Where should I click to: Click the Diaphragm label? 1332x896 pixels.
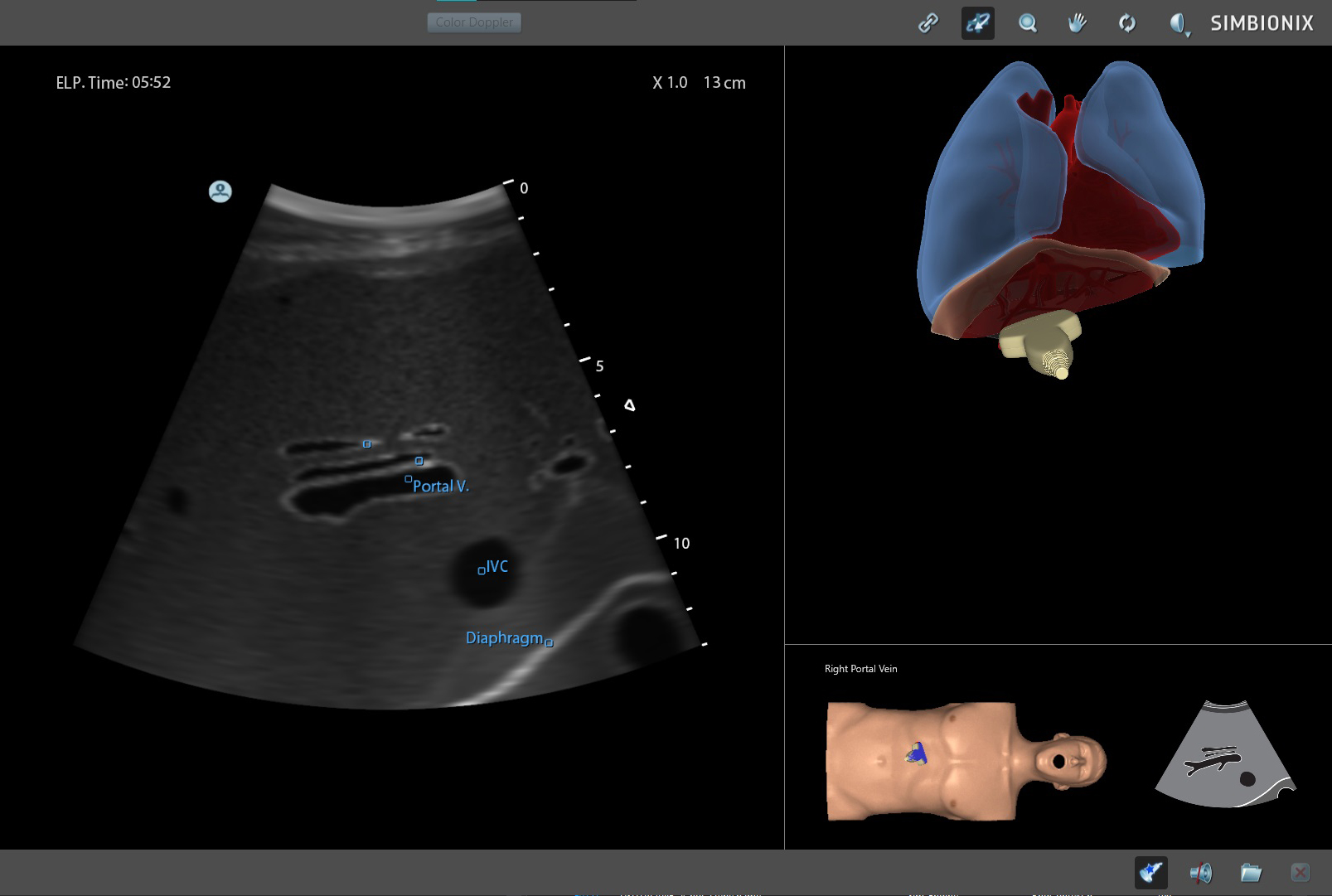pyautogui.click(x=502, y=637)
